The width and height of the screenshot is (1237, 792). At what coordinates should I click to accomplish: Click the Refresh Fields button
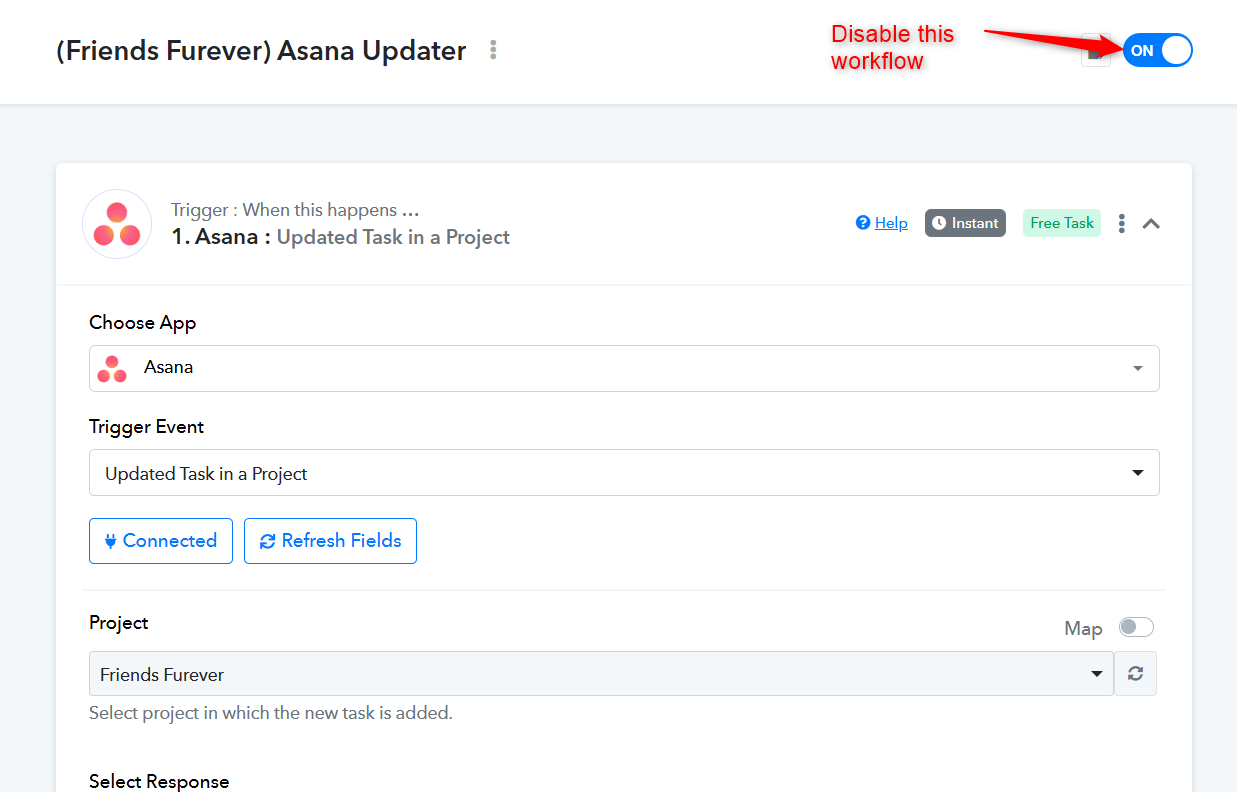tap(330, 541)
